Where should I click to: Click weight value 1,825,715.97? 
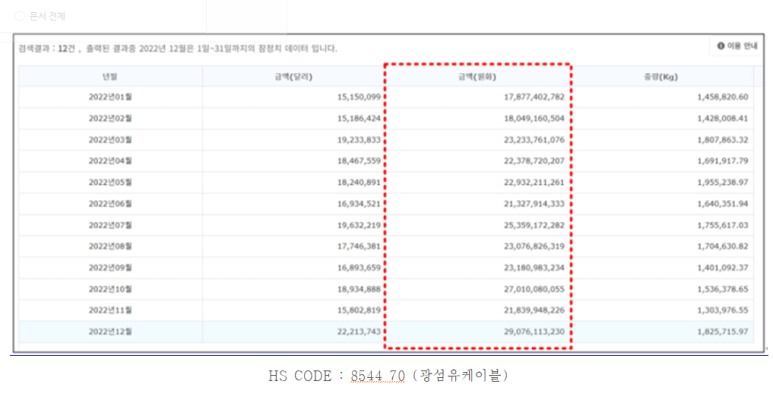point(723,332)
